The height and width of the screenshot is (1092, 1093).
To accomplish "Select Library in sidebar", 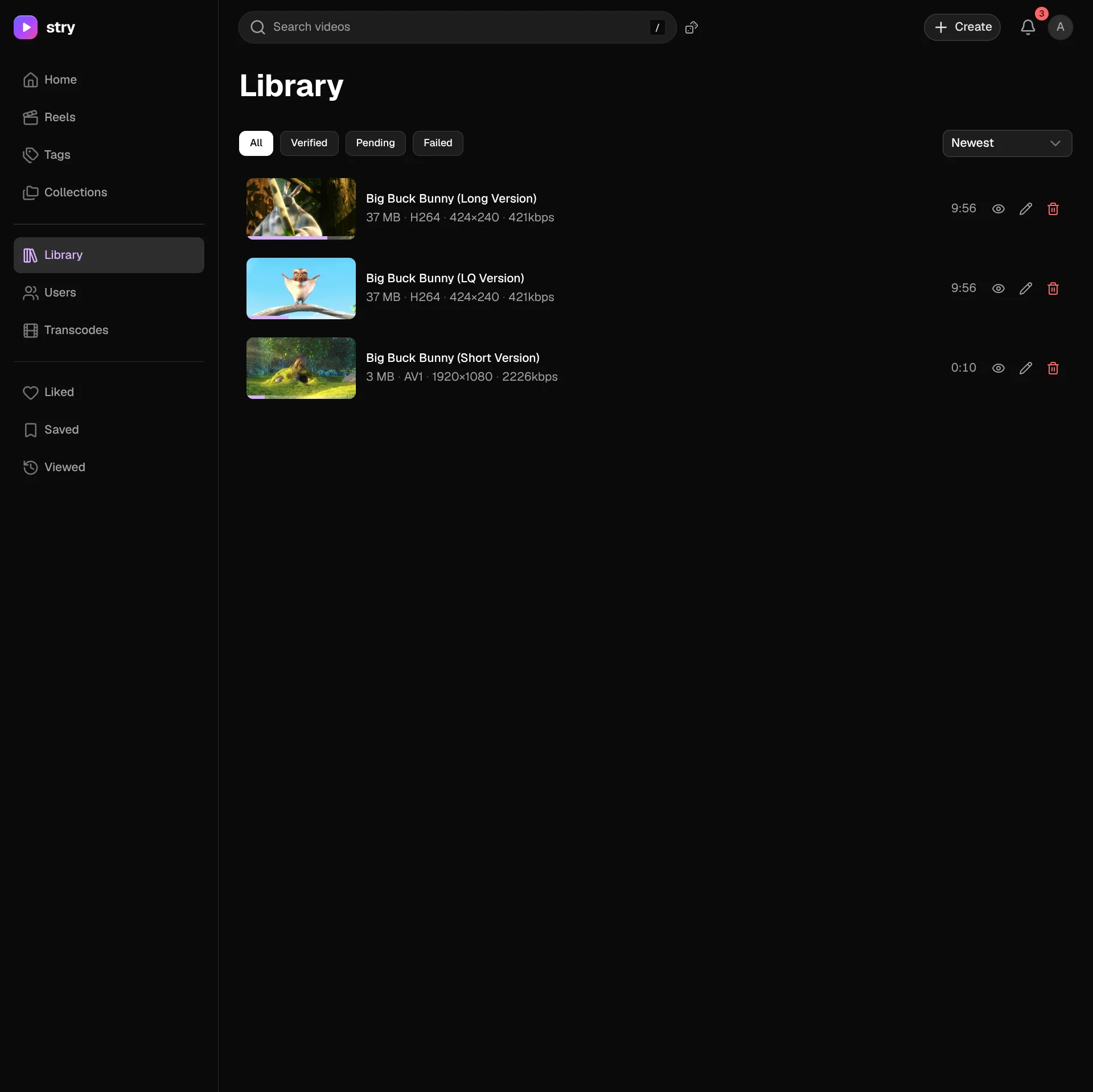I will (109, 255).
